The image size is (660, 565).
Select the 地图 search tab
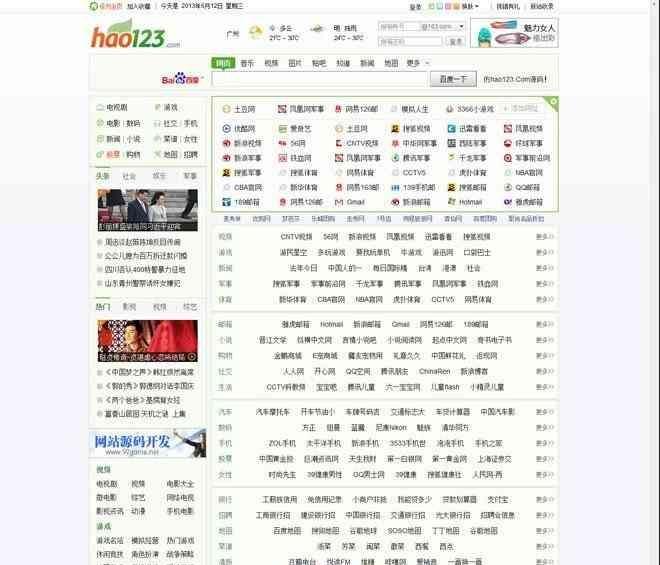click(391, 63)
